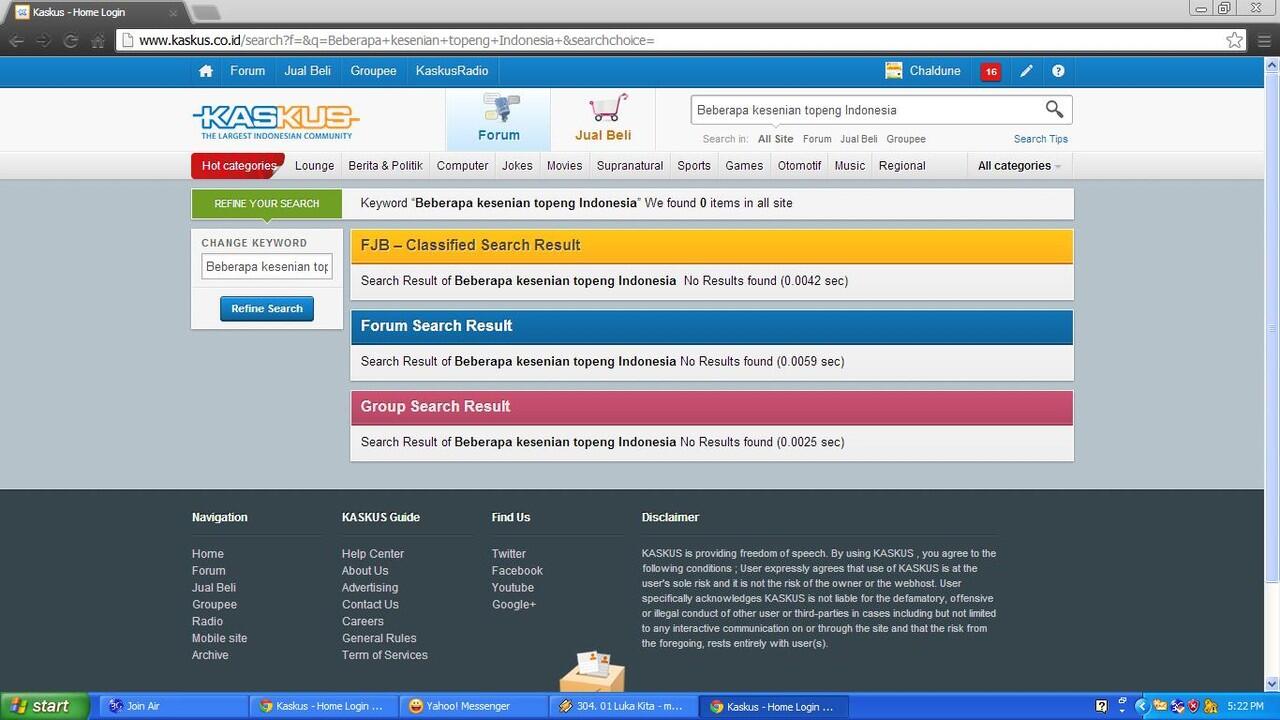
Task: Open Mobile site footer link
Action: [219, 638]
